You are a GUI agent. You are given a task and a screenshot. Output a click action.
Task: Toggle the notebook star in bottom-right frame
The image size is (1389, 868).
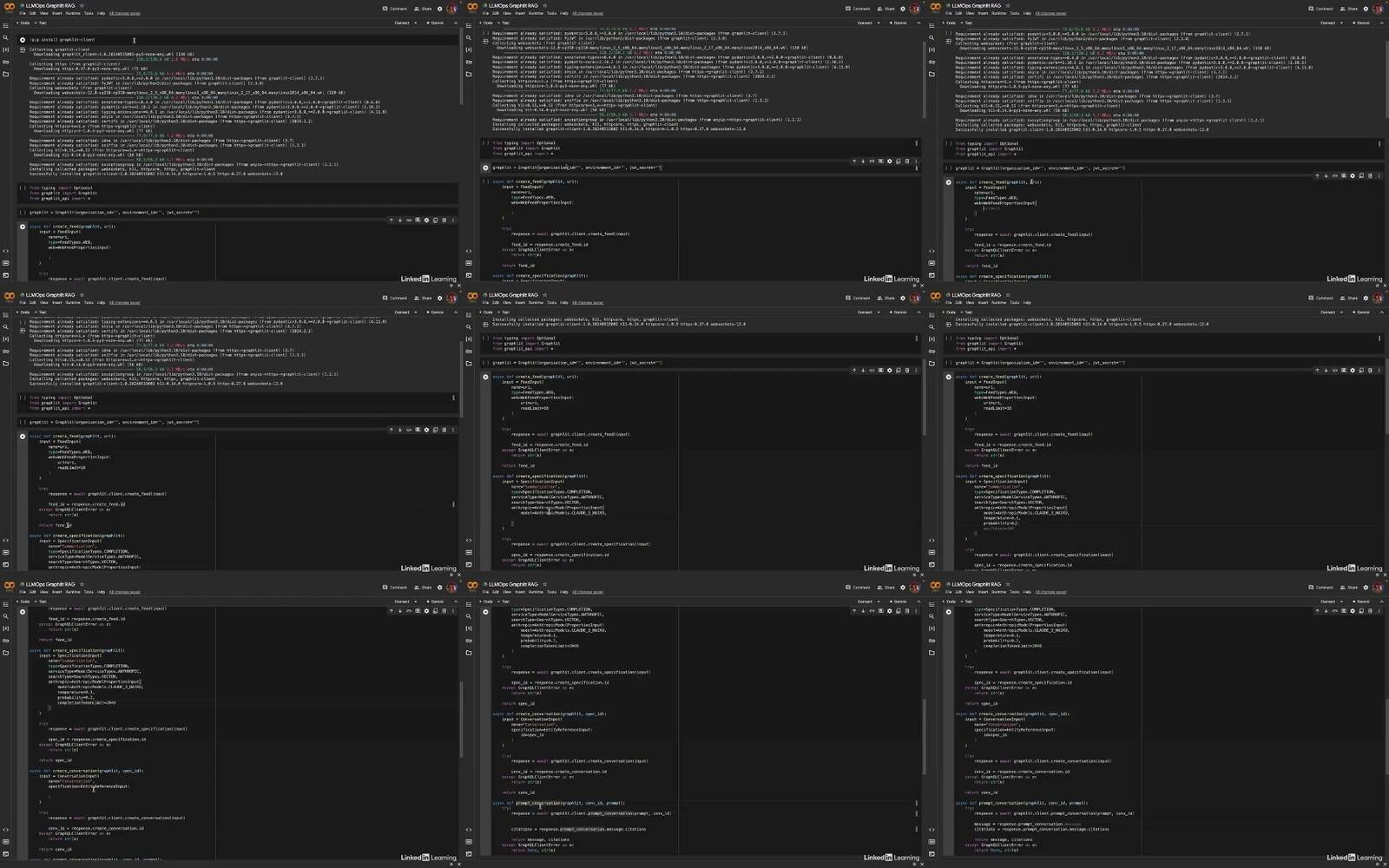(x=1007, y=584)
